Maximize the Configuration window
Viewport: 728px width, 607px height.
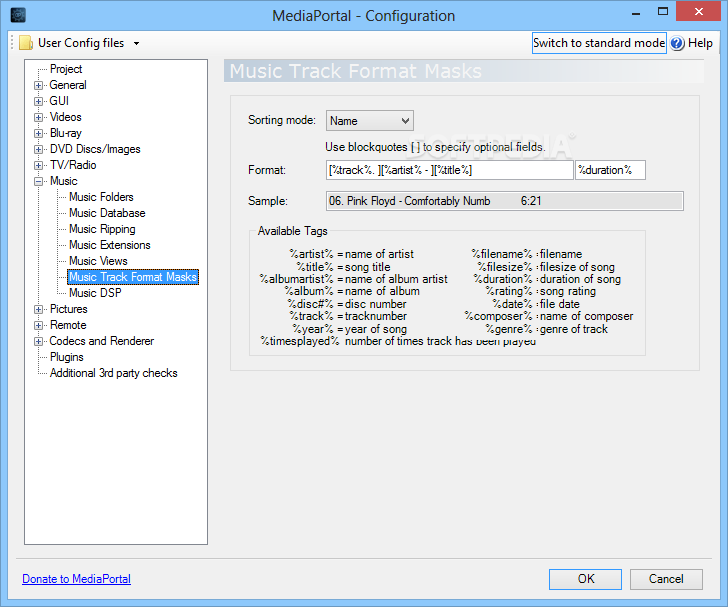(663, 12)
